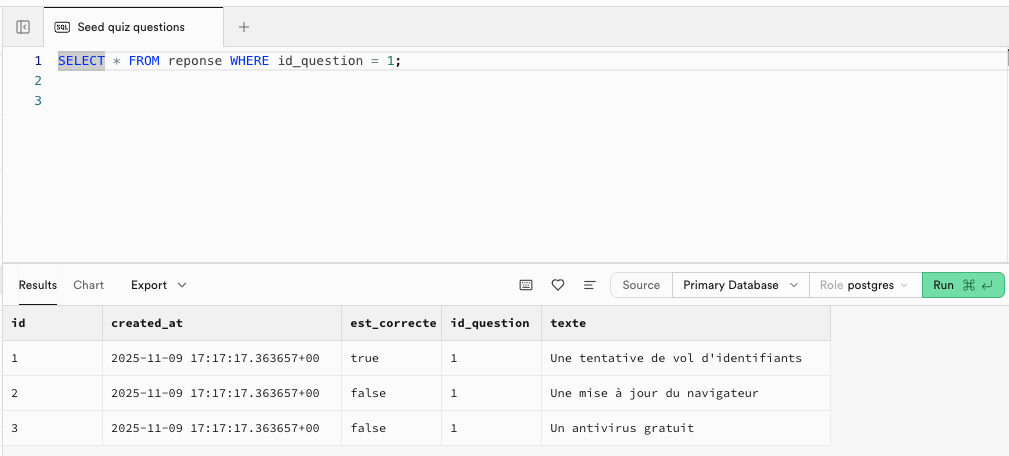Place cursor on editor line 2
The width and height of the screenshot is (1009, 456).
point(300,81)
